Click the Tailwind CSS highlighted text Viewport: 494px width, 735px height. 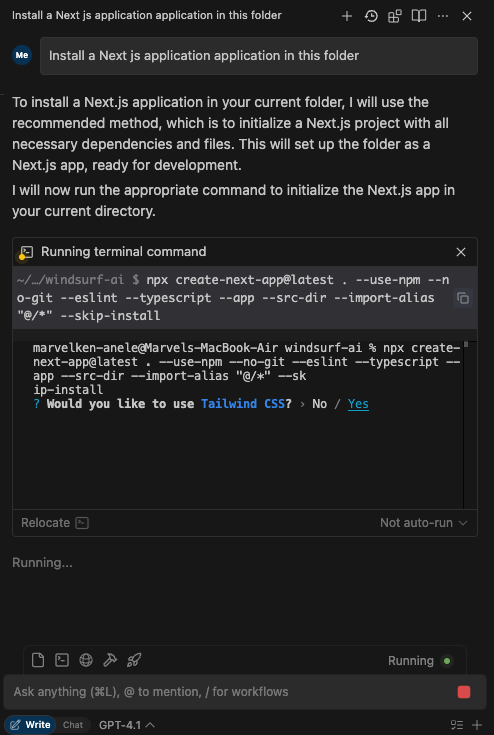point(242,404)
